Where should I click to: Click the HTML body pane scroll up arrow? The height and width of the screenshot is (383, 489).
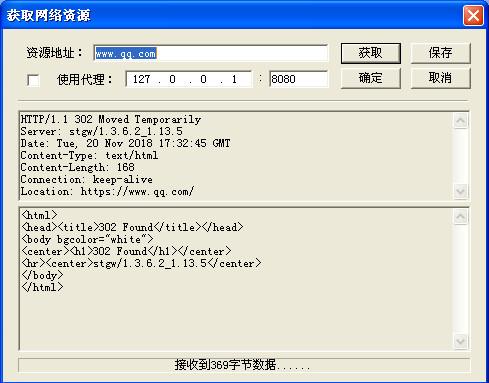point(460,217)
